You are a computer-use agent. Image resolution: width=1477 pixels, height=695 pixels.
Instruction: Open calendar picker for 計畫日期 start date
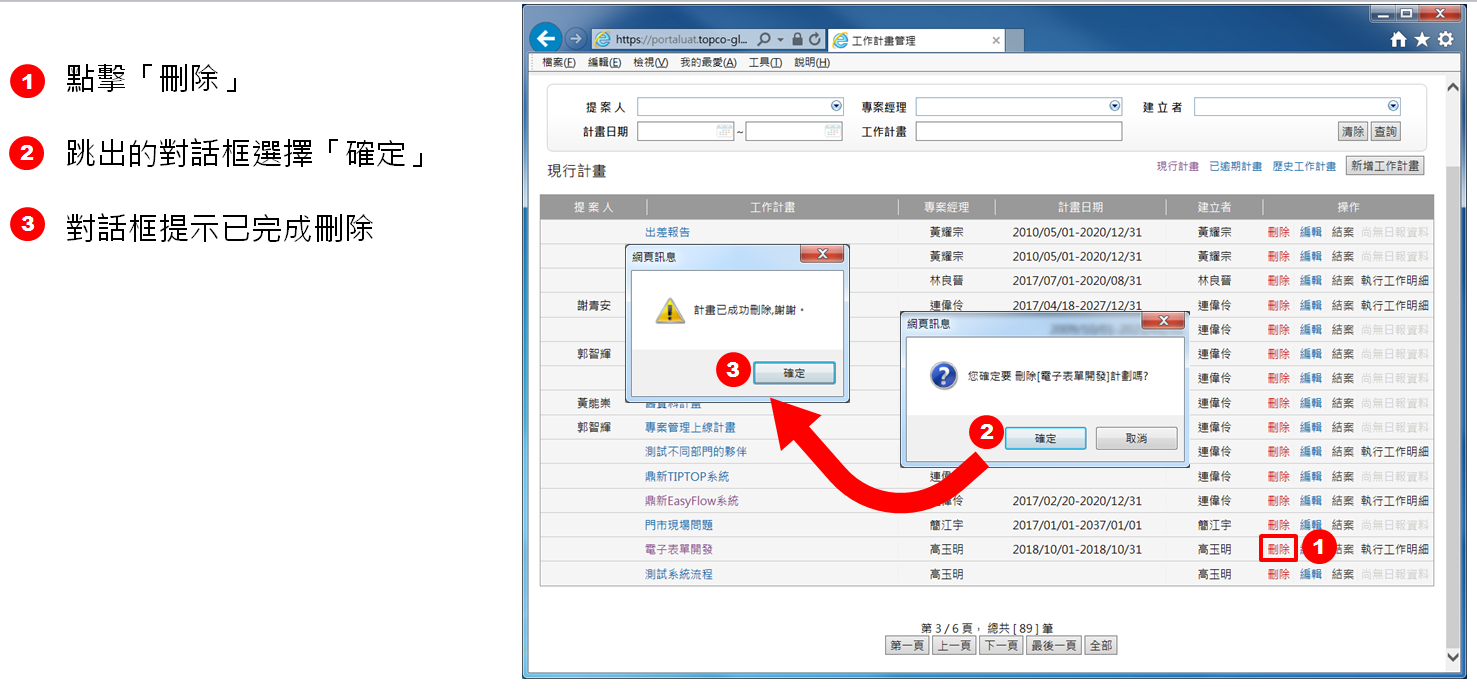tap(725, 131)
